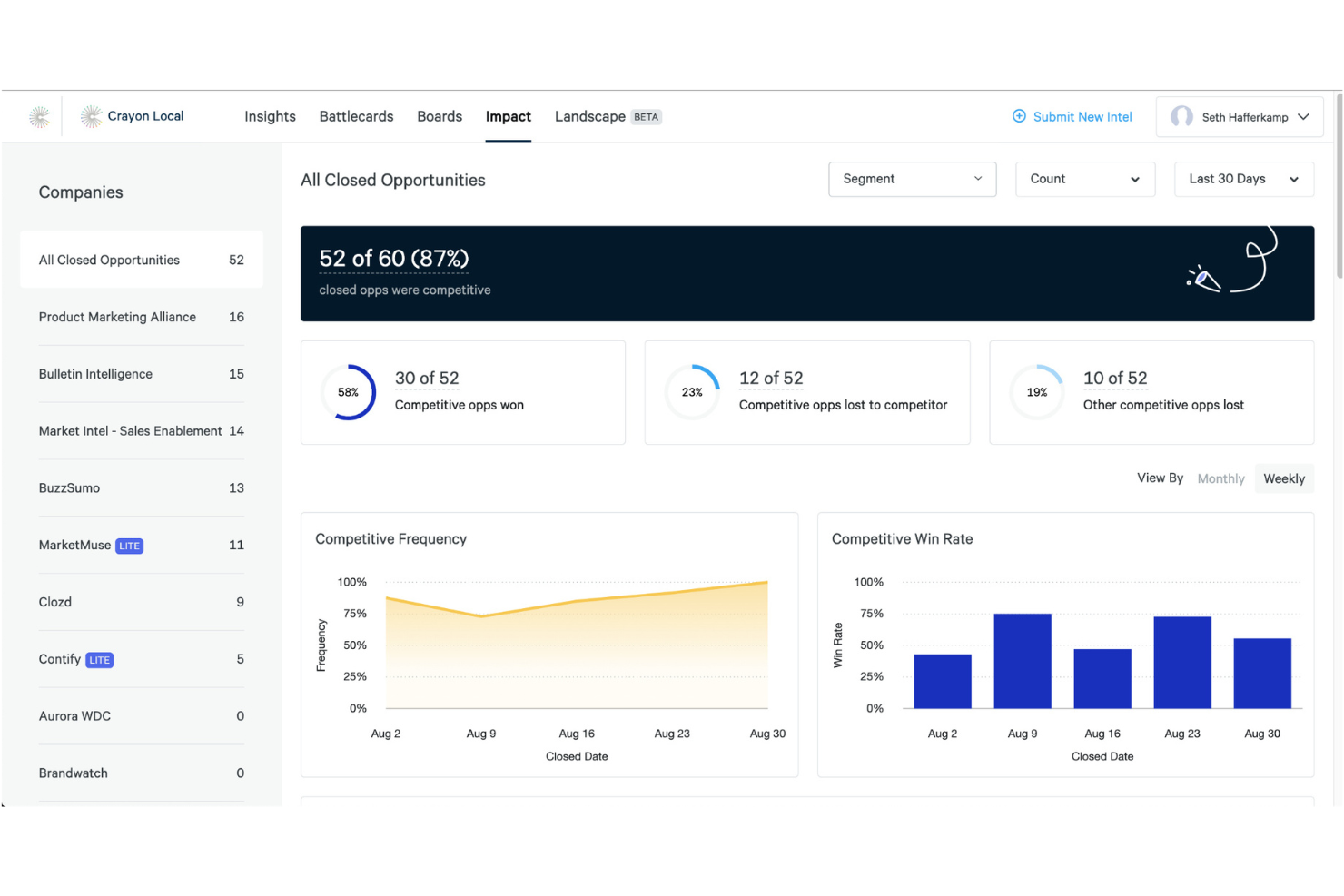This screenshot has height=896, width=1344.
Task: Click the 10 of 52 other lost link
Action: [1115, 378]
